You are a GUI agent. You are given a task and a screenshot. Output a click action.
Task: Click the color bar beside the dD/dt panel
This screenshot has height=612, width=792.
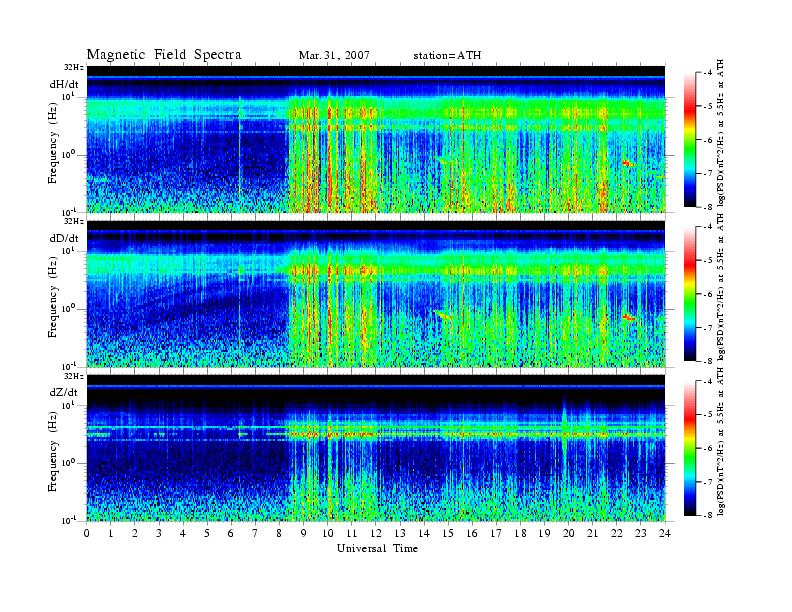point(690,294)
